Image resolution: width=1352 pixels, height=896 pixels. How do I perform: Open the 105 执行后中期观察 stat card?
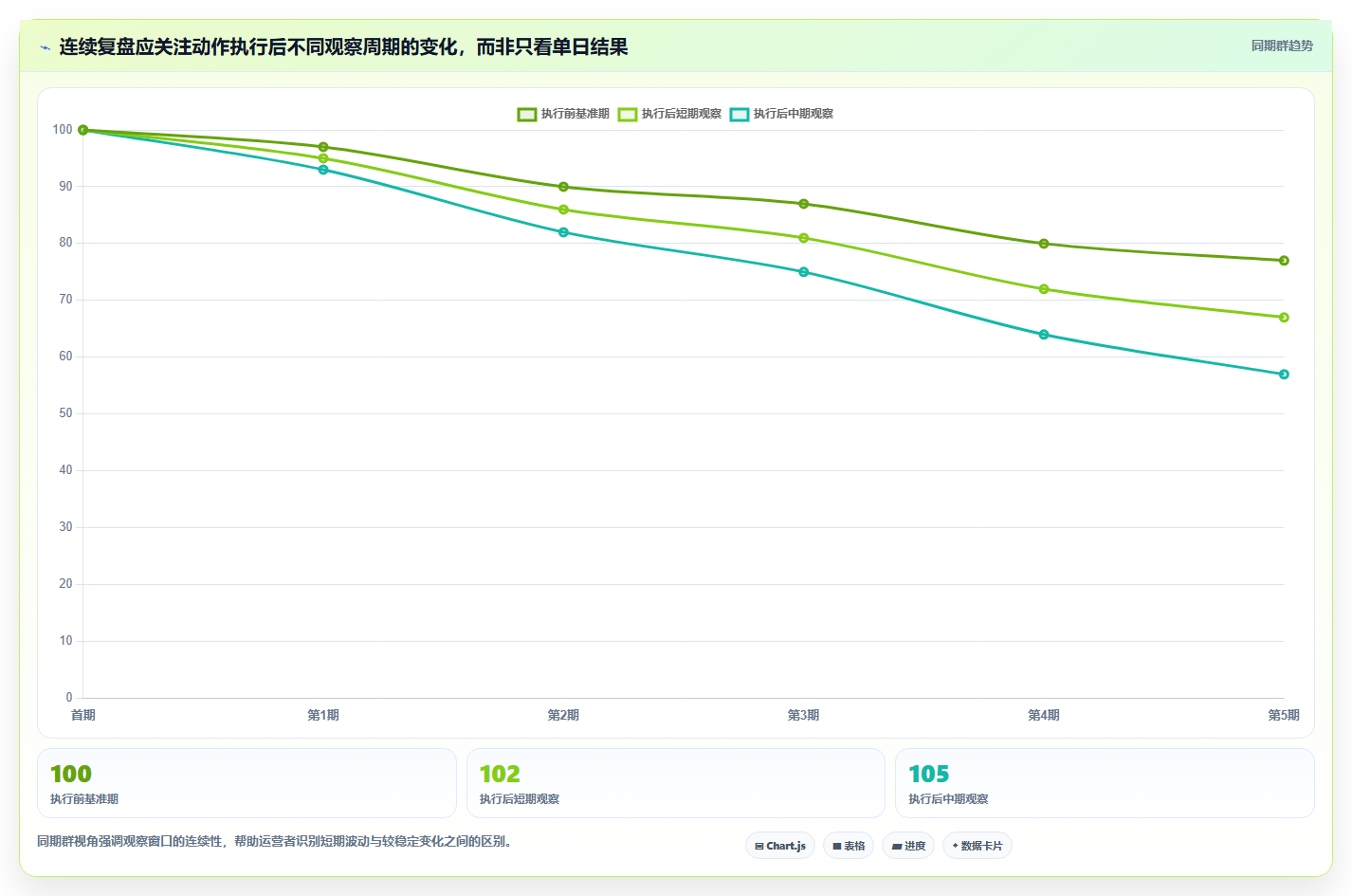1105,783
